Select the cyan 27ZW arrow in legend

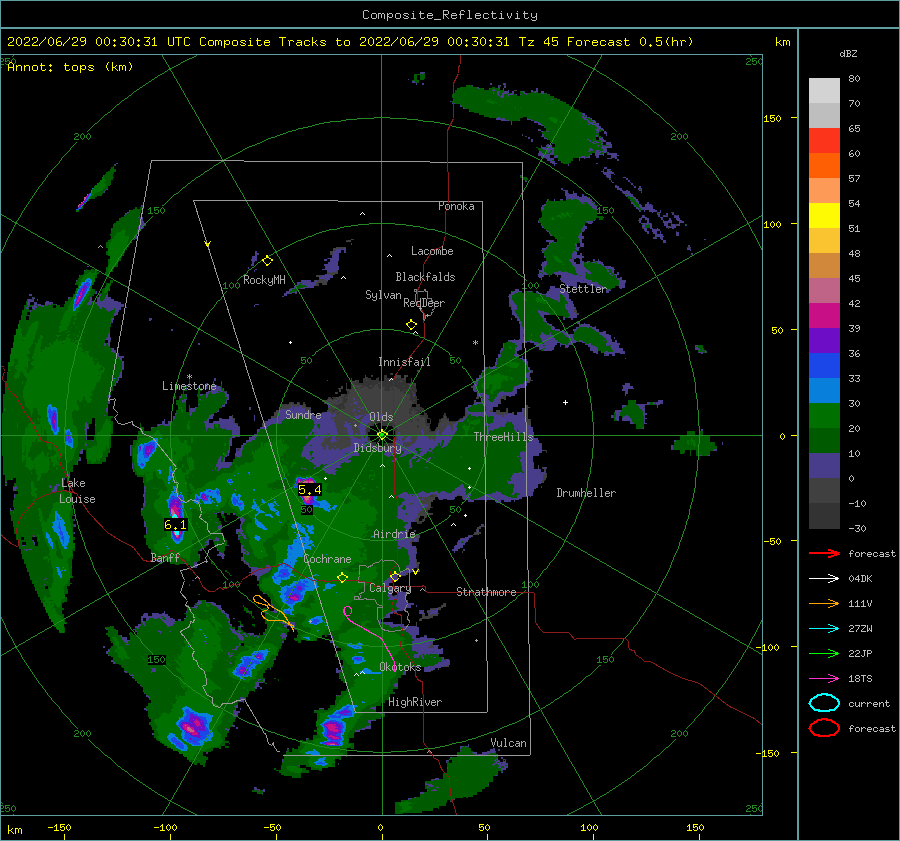(824, 629)
